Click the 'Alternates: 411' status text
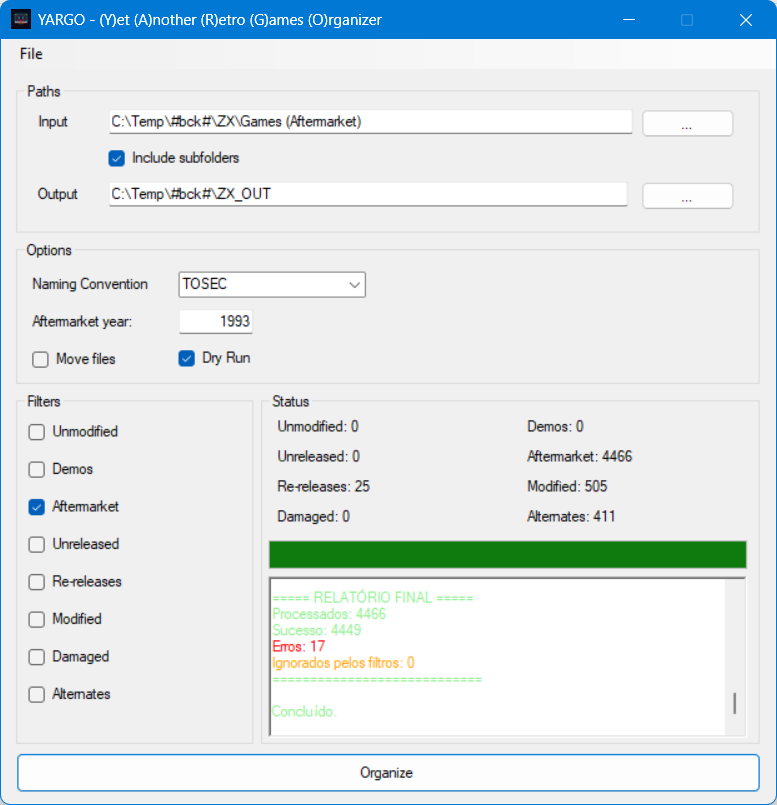777x805 pixels. coord(571,516)
